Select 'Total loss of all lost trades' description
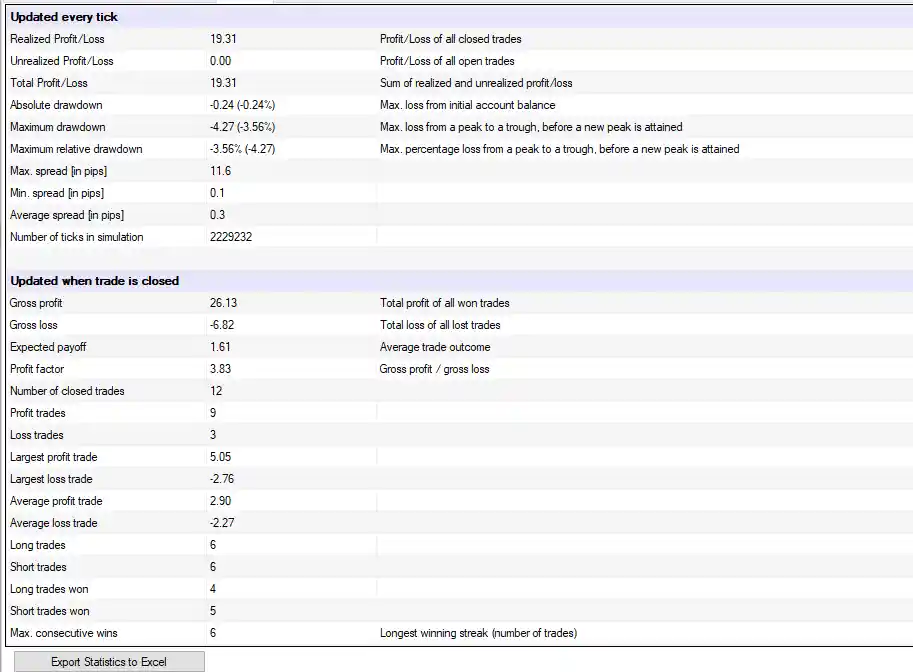The width and height of the screenshot is (913, 672). [440, 325]
